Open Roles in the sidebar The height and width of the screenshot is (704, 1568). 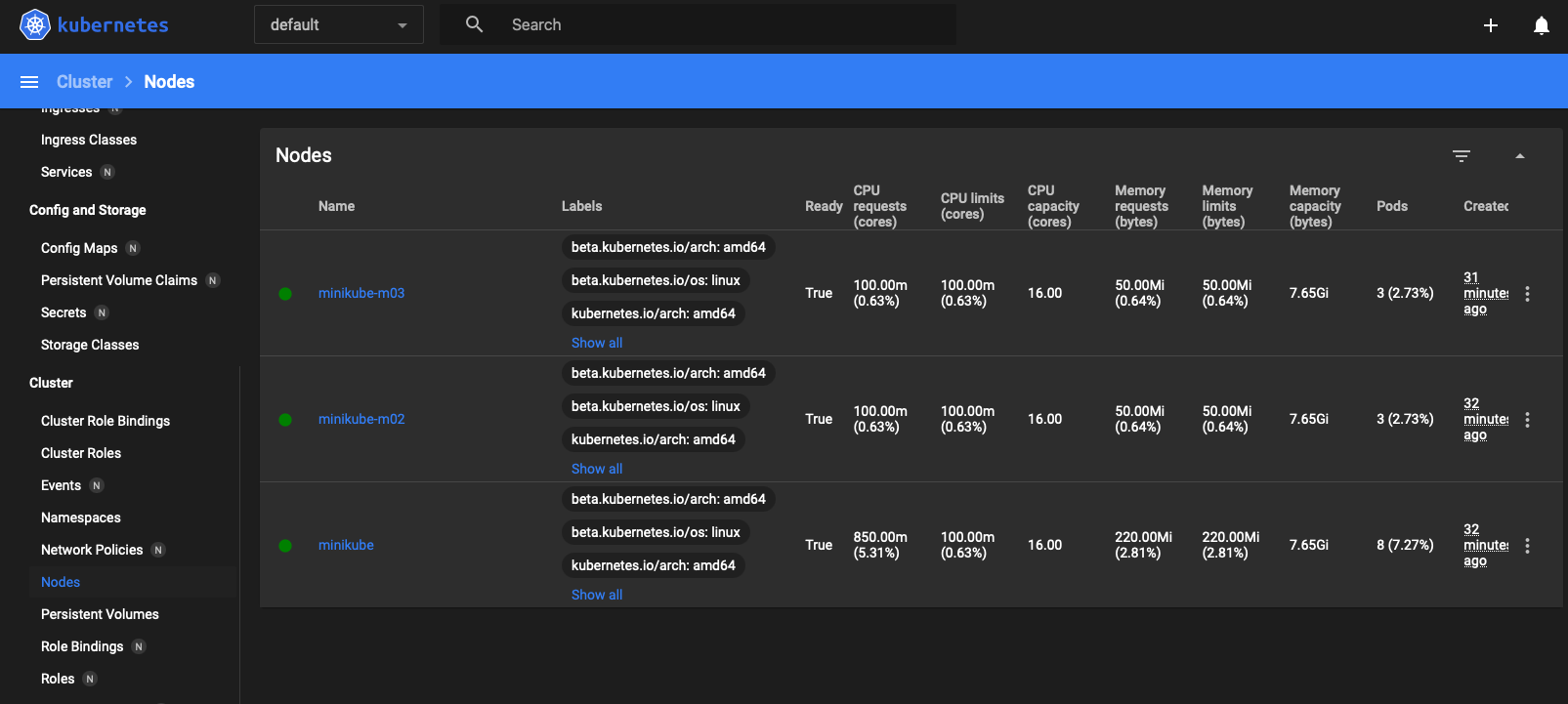58,679
